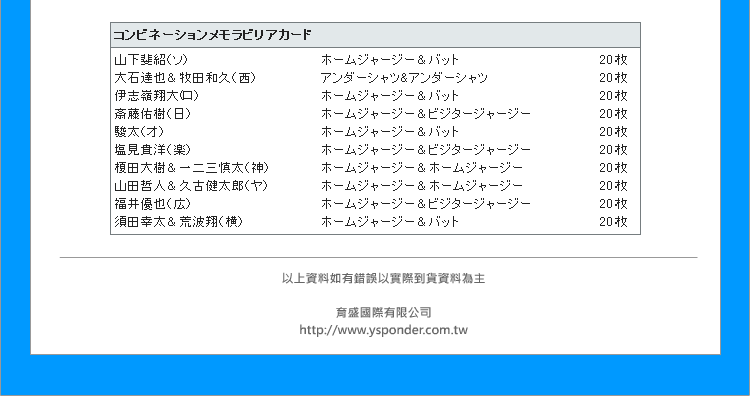750x400 pixels.
Task: Click the コンビネーションメモラビリアカード table header
Action: coord(375,35)
